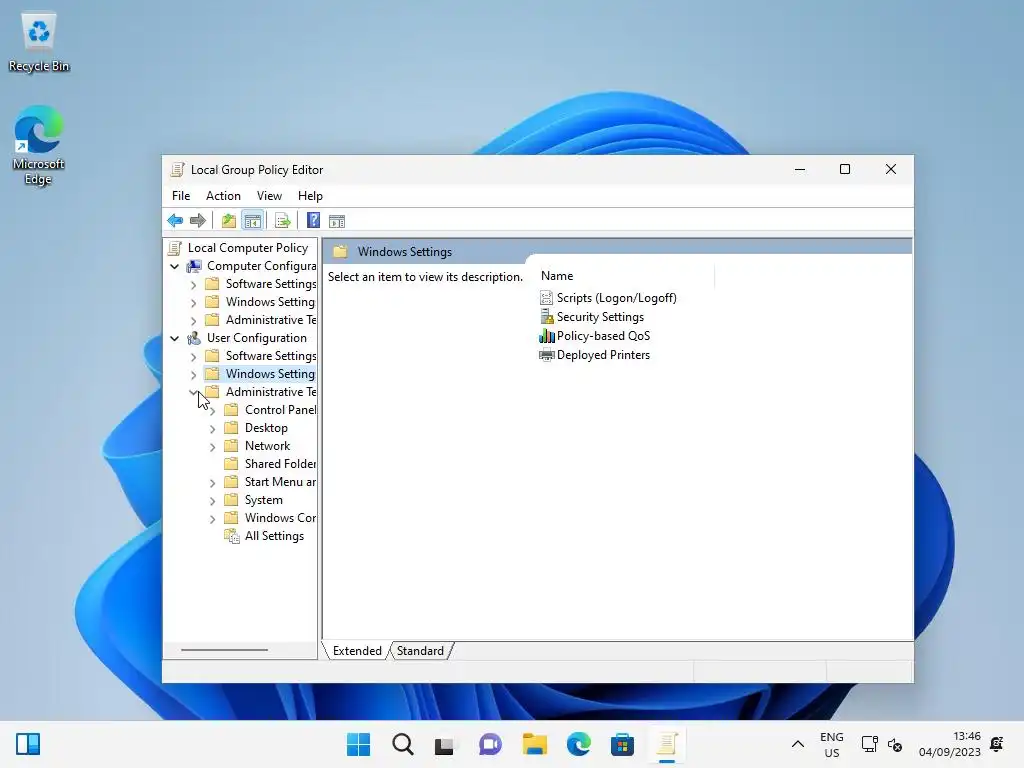Viewport: 1024px width, 768px height.
Task: Select Policy-based QoS item
Action: tap(594, 336)
